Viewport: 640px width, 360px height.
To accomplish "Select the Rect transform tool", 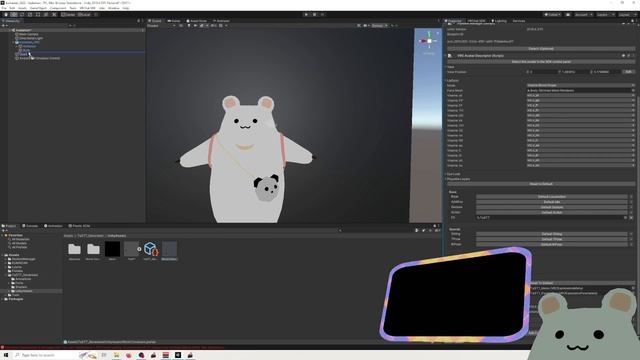I will click(38, 15).
